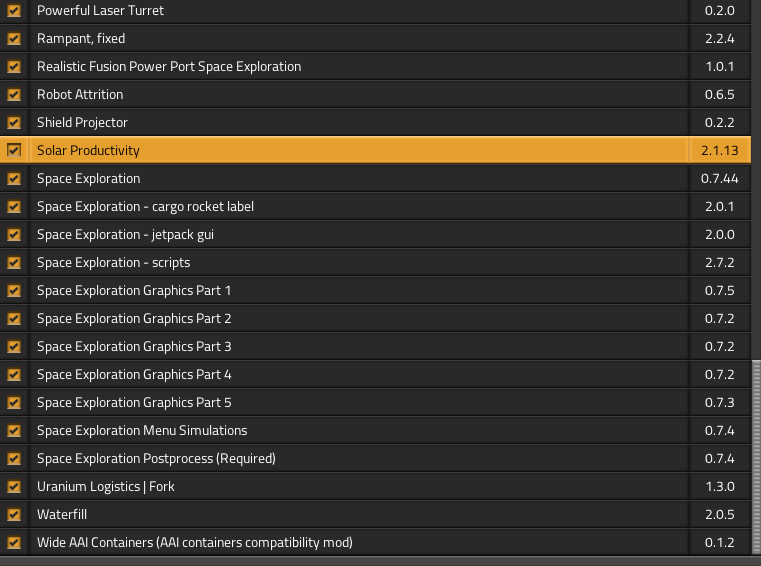Screen dimensions: 761x566
Task: Select Space Exploration Postprocess (Required) row
Action: click(x=155, y=459)
